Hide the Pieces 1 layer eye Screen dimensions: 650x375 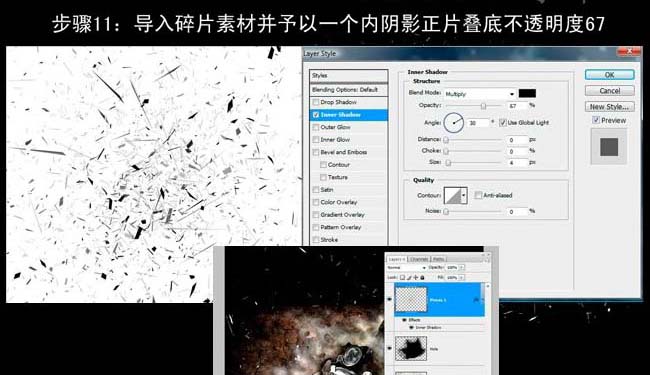[x=389, y=299]
